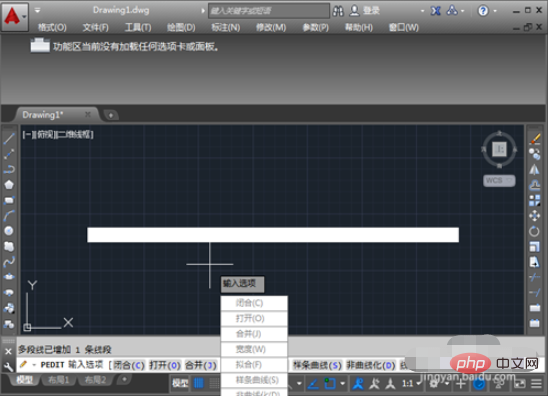Toggle object snap square icon
This screenshot has width=549, height=396.
tap(329, 383)
